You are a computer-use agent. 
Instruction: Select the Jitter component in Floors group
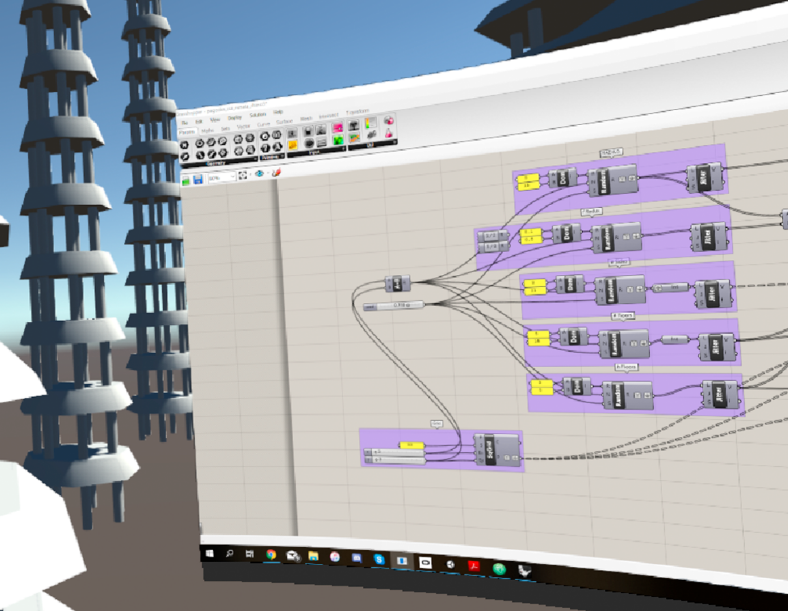pyautogui.click(x=721, y=394)
